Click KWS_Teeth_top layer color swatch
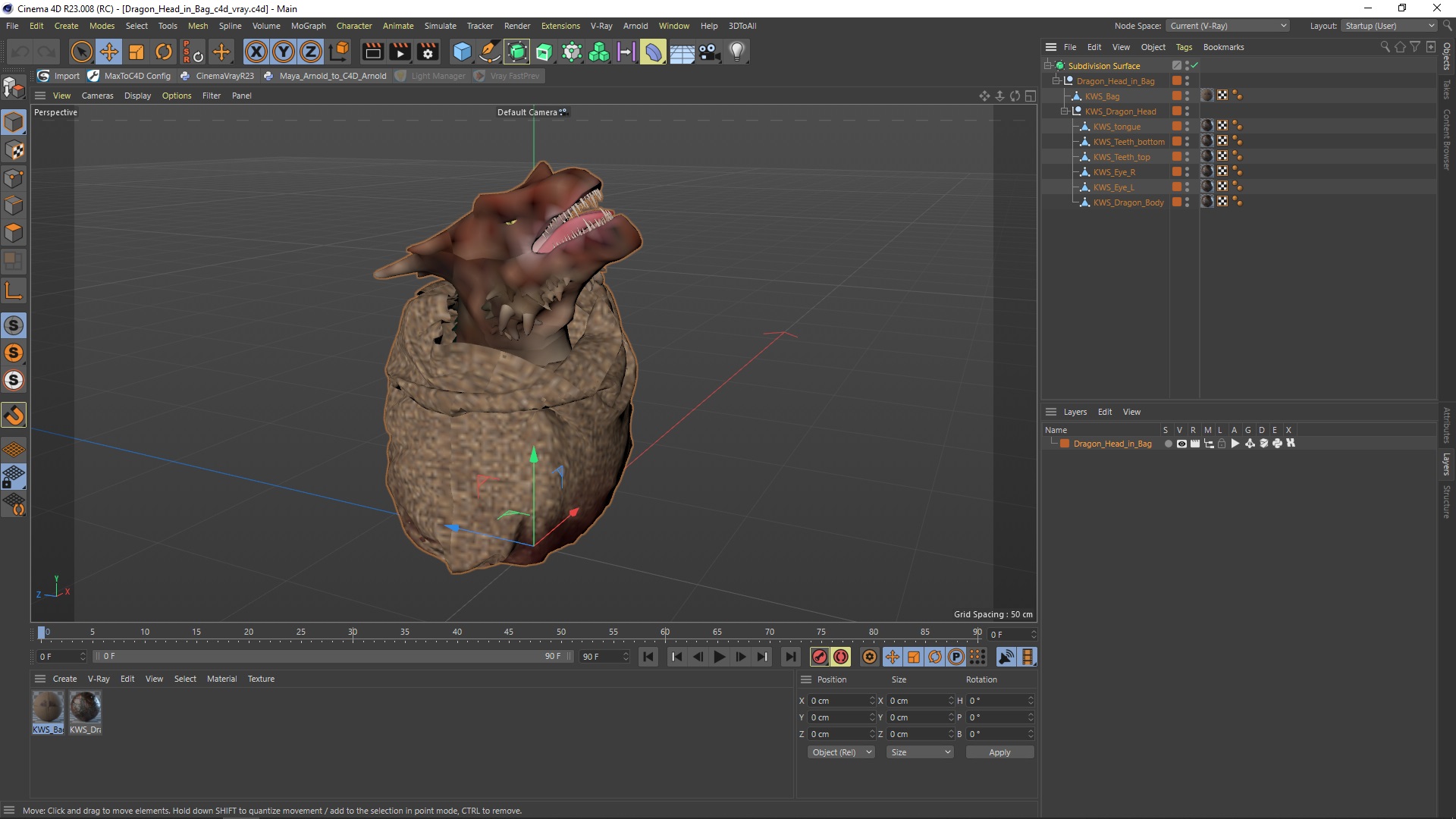 click(x=1176, y=157)
